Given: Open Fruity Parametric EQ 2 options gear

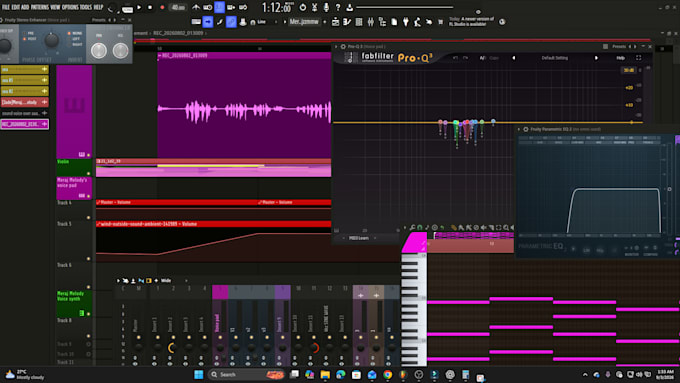Looking at the screenshot, I should [x=526, y=129].
